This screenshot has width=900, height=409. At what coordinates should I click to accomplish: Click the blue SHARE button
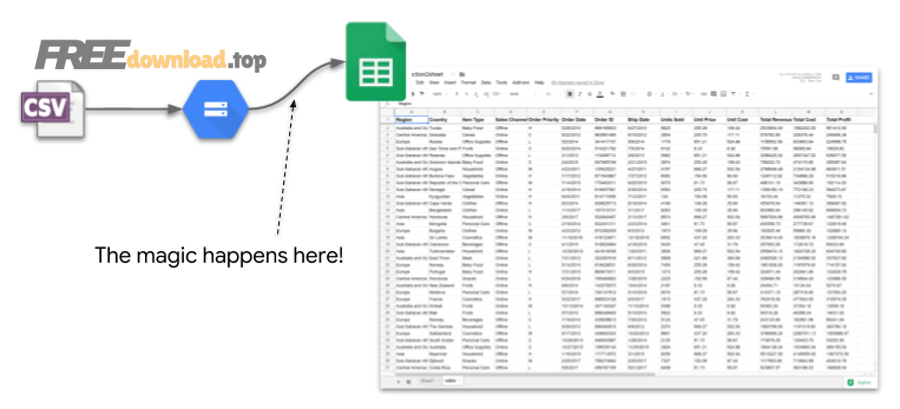[859, 77]
